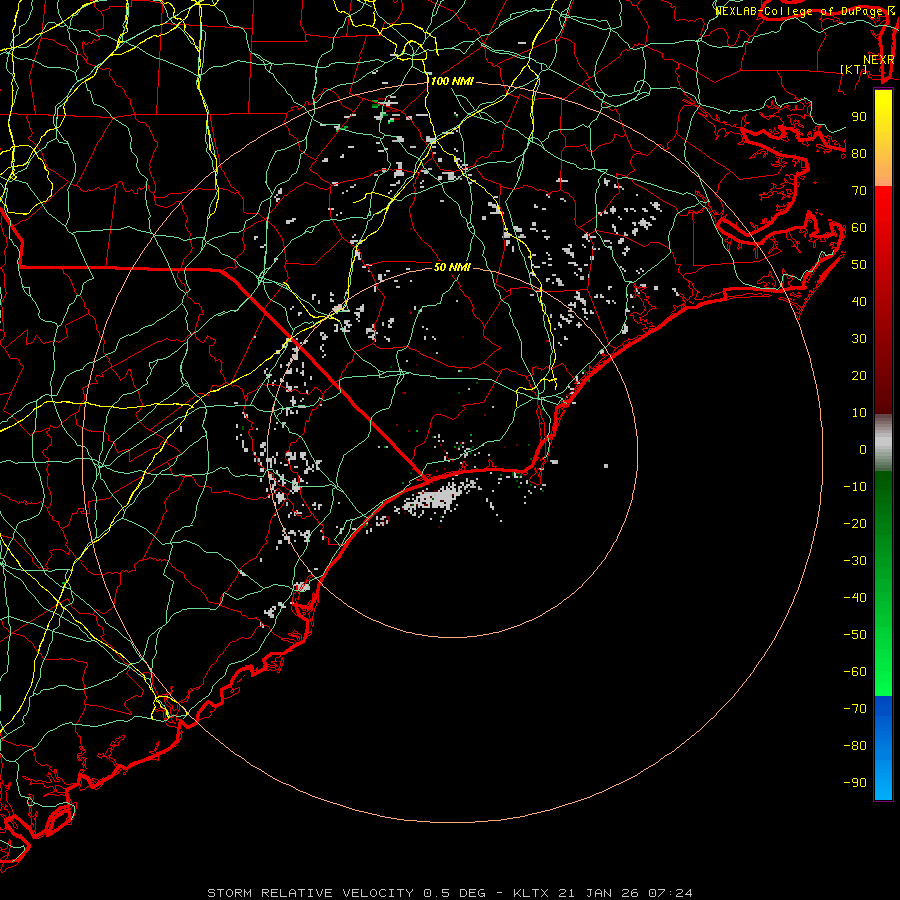Select the positive 10 scale label
The height and width of the screenshot is (900, 900).
pos(859,413)
